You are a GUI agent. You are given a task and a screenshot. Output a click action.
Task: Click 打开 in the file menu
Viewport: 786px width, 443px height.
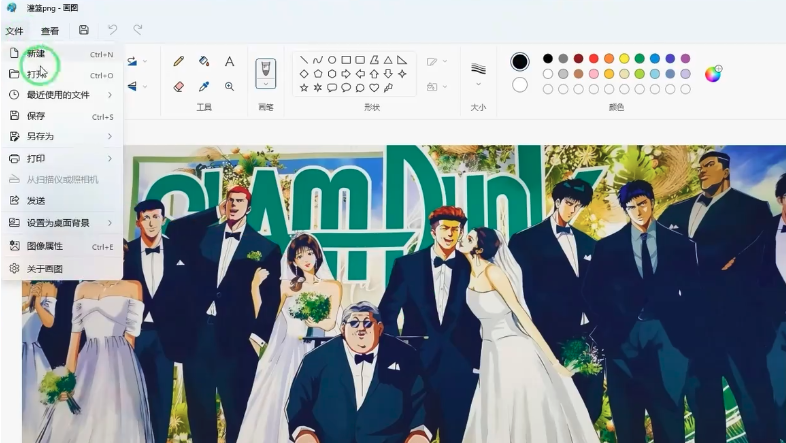click(x=62, y=75)
